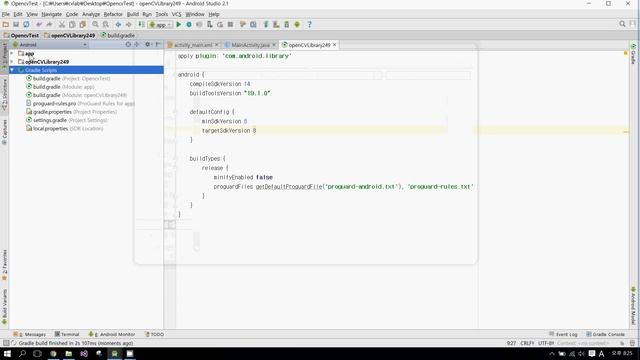Click build.gradle breadcrumb
The height and width of the screenshot is (360, 640).
click(x=118, y=36)
